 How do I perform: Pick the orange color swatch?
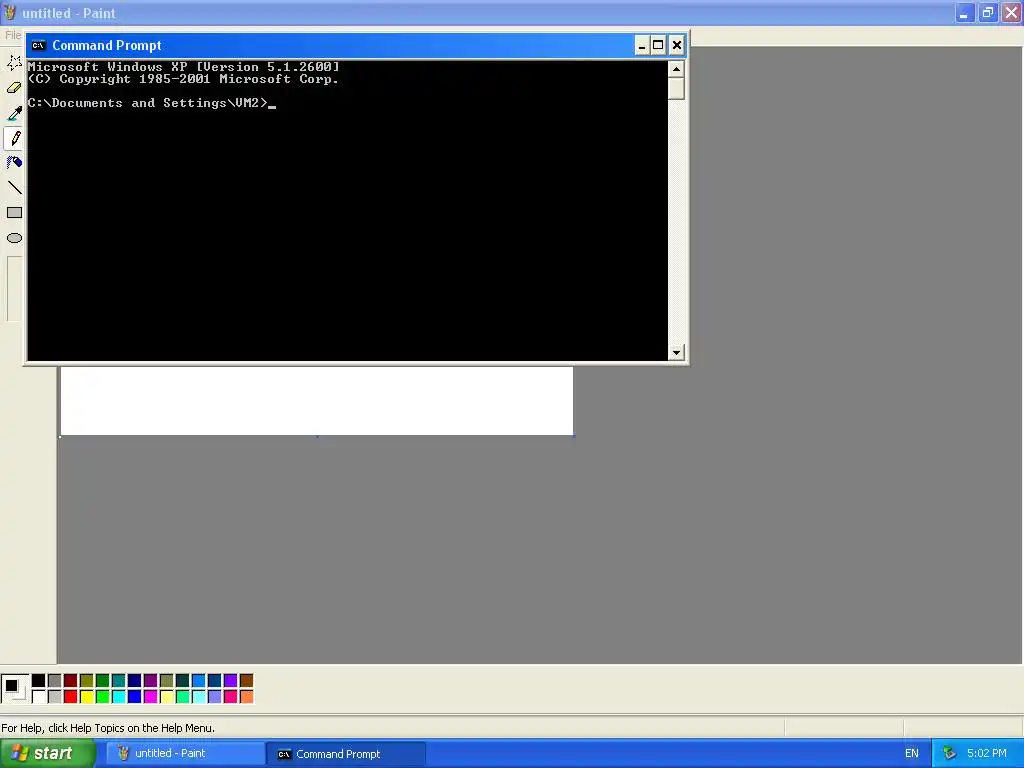coord(246,697)
